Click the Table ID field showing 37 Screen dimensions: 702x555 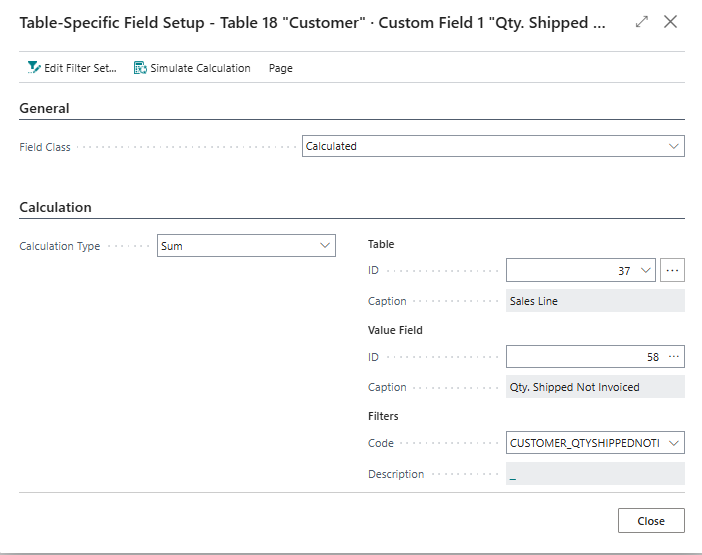click(570, 270)
